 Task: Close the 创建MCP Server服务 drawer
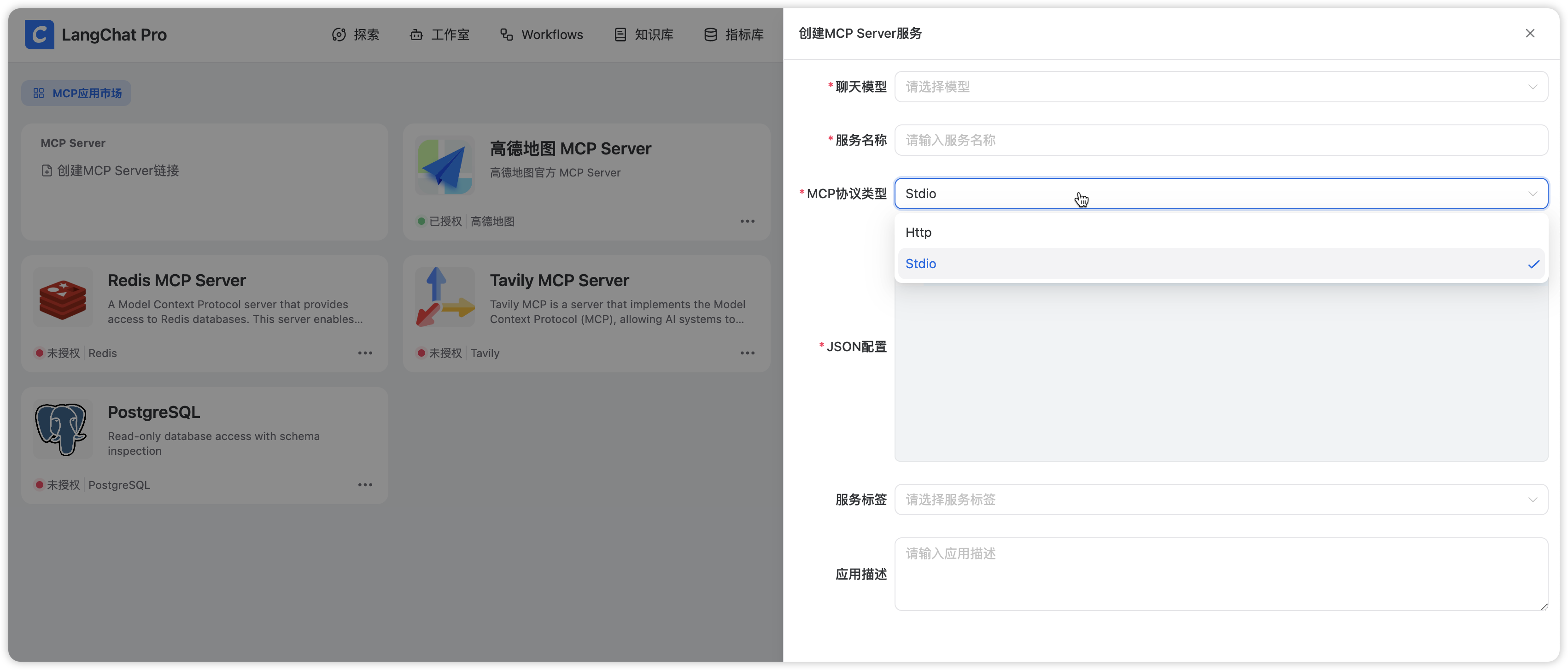tap(1530, 34)
